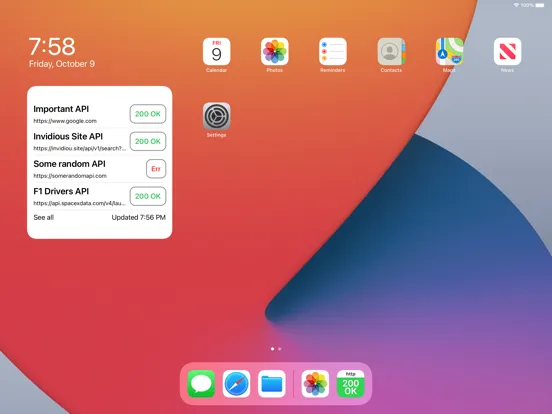The width and height of the screenshot is (552, 414).
Task: Tap the Err badge for Some random API
Action: [x=156, y=169]
